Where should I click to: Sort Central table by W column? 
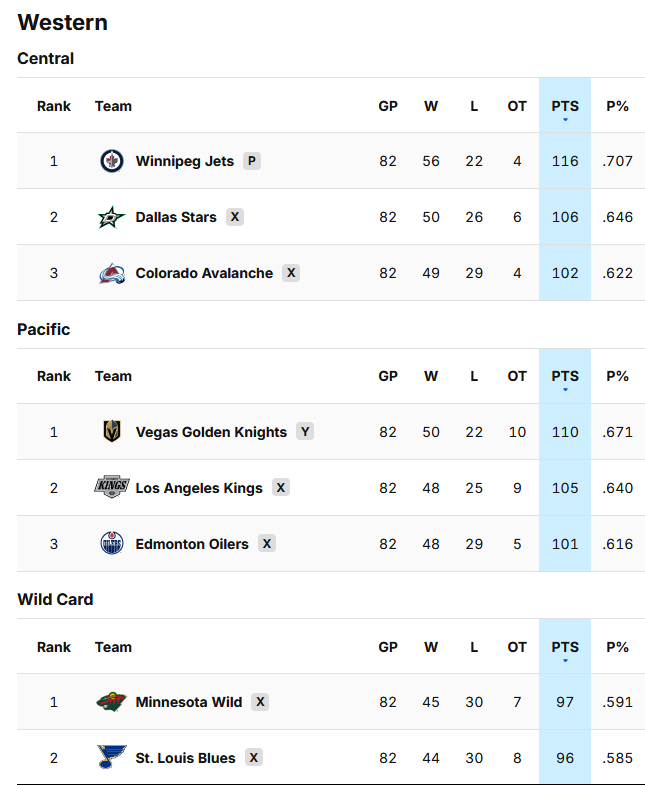coord(431,106)
